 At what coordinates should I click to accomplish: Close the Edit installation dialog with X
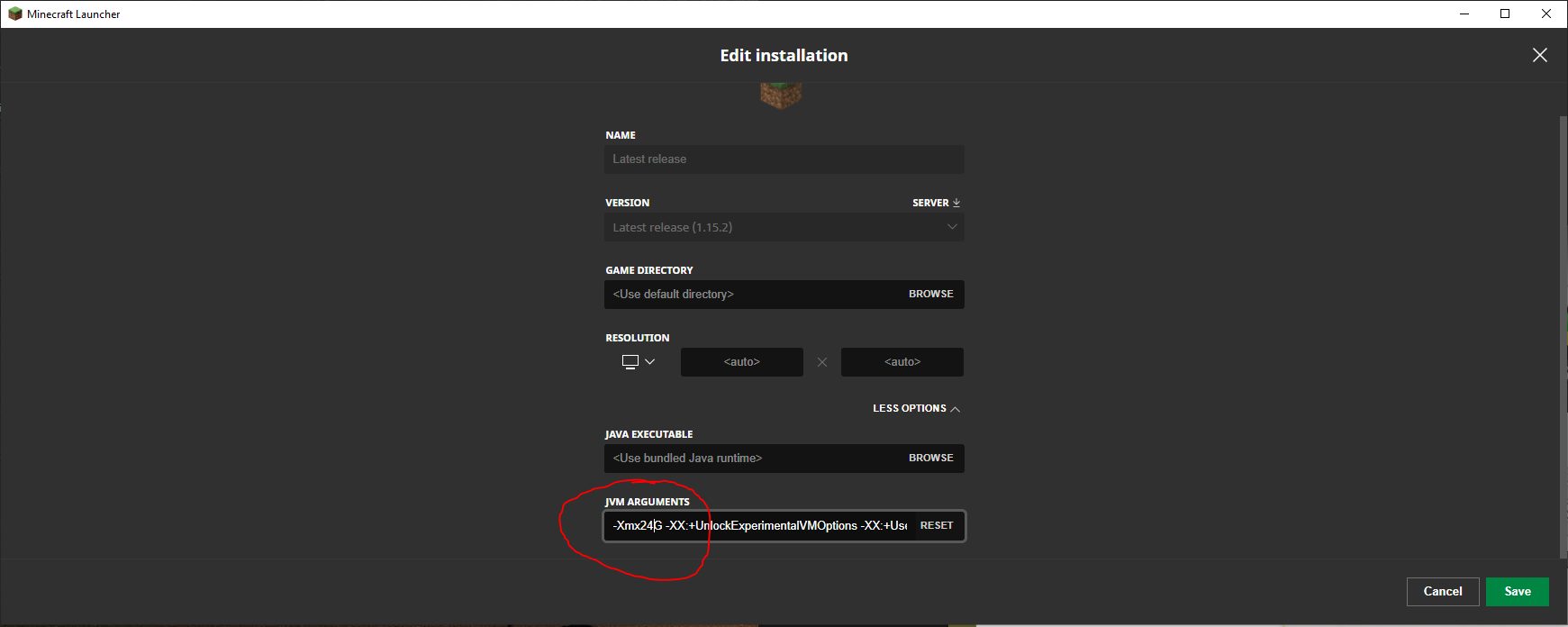1540,55
